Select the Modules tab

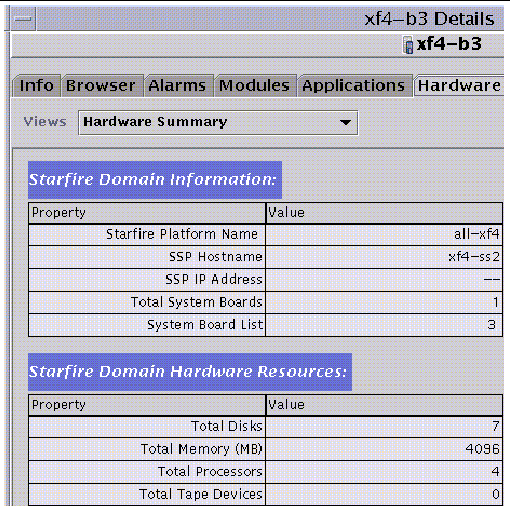(254, 86)
